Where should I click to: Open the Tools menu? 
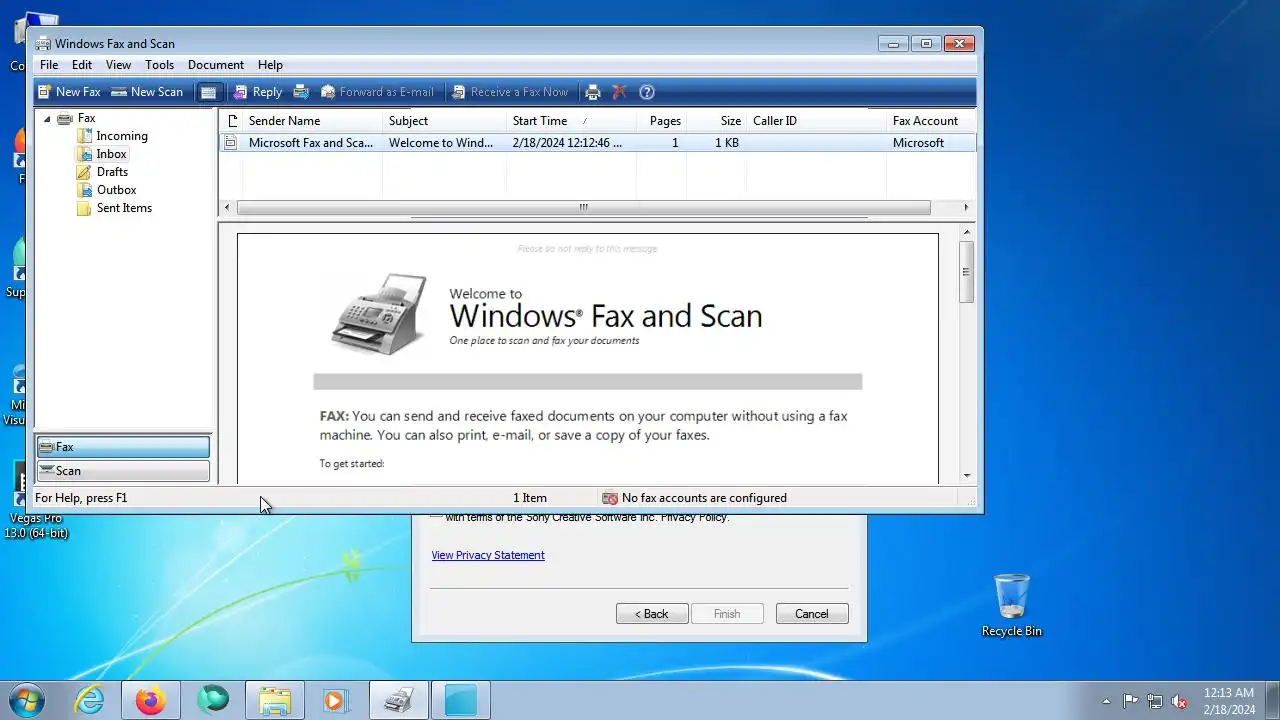159,65
